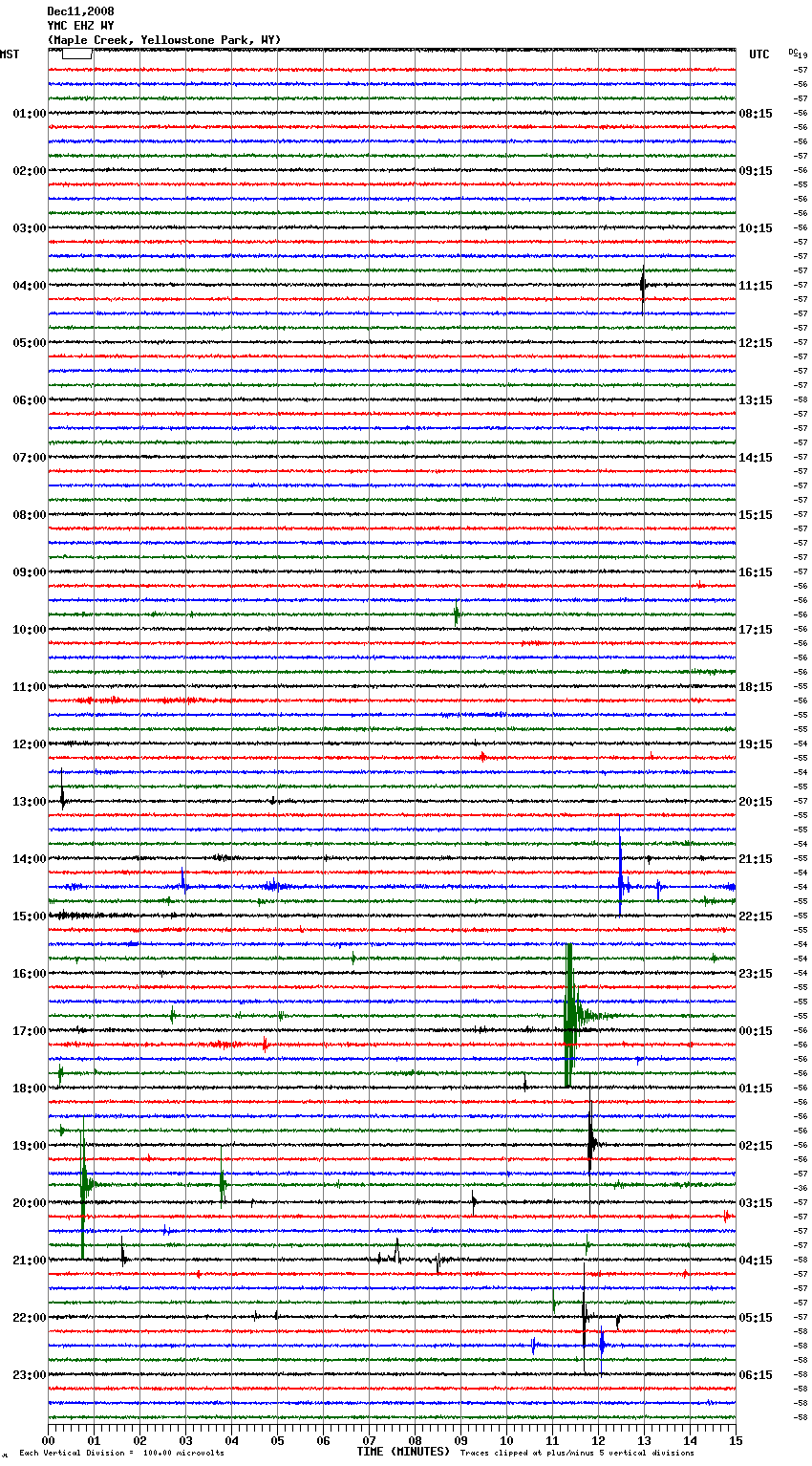Click the 18:15 UTC time label
812x1466 pixels.
(756, 687)
